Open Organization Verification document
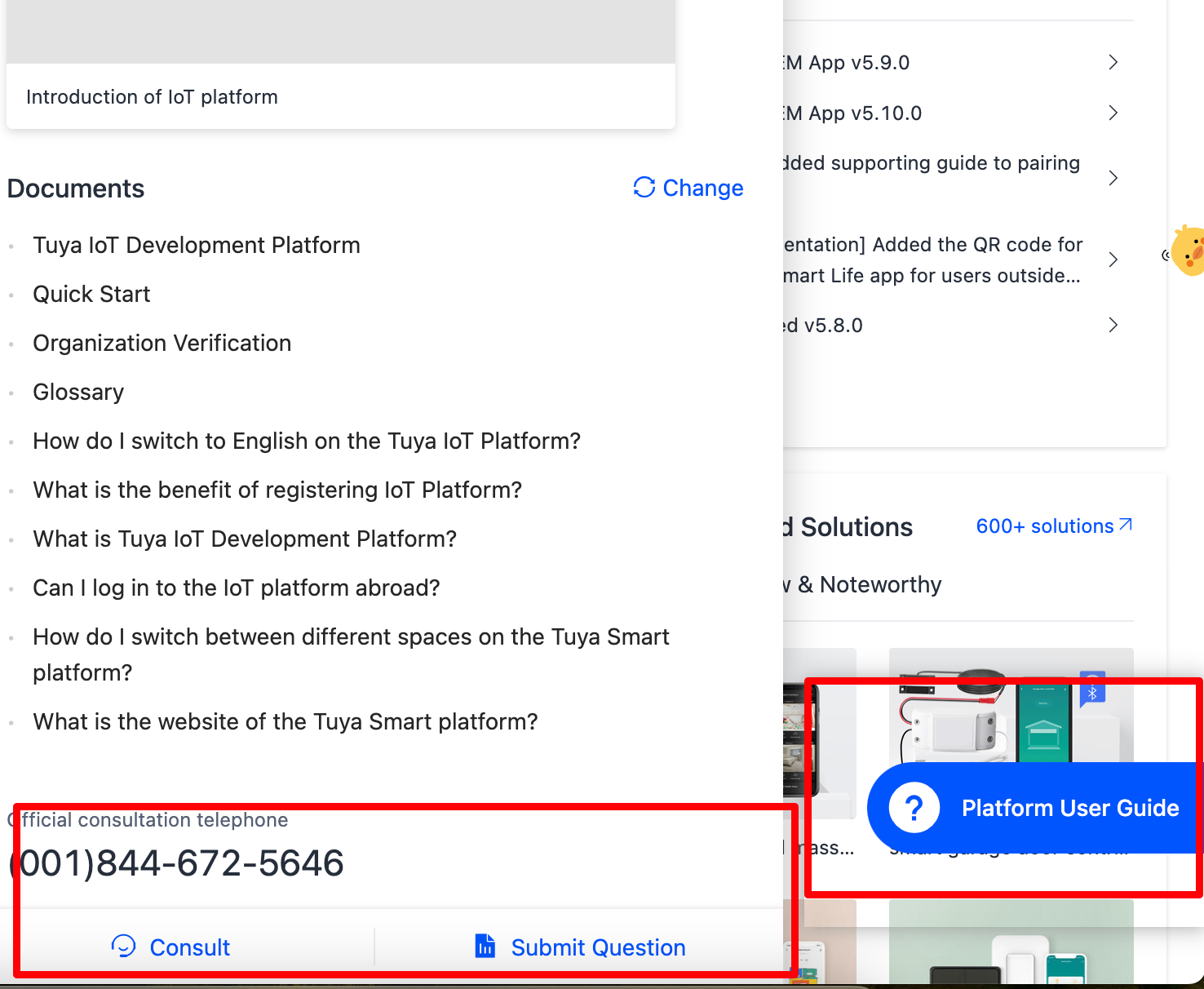The height and width of the screenshot is (989, 1204). pyautogui.click(x=162, y=343)
